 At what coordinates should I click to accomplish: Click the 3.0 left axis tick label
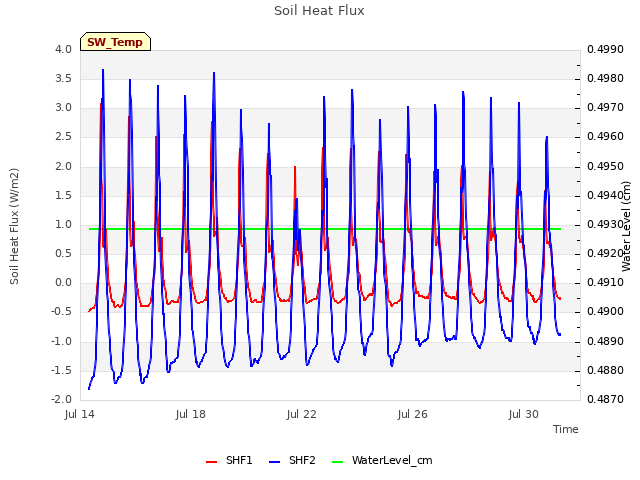click(x=64, y=108)
